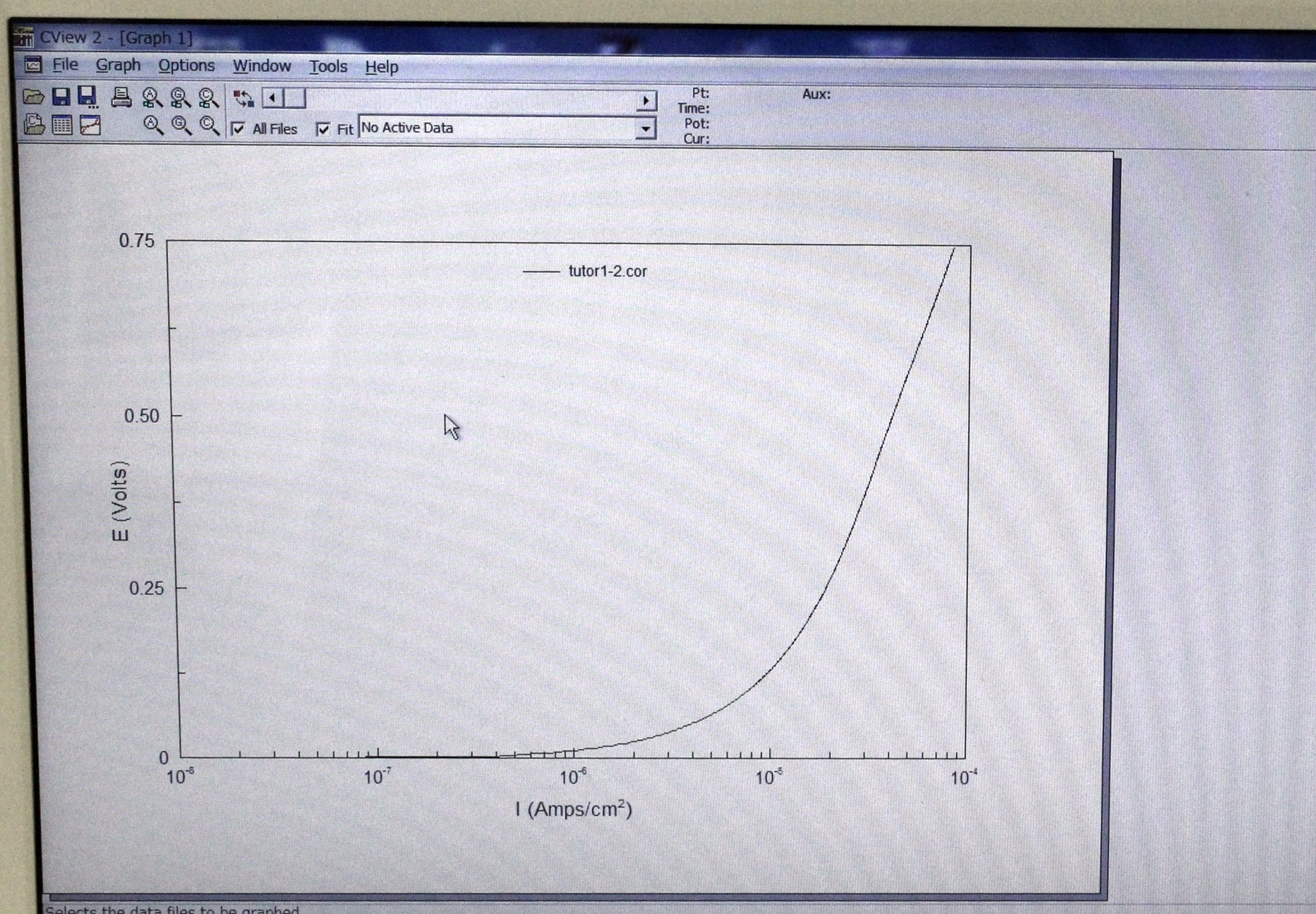Click the 10^-8 x-axis tick label
1316x914 pixels.
181,776
